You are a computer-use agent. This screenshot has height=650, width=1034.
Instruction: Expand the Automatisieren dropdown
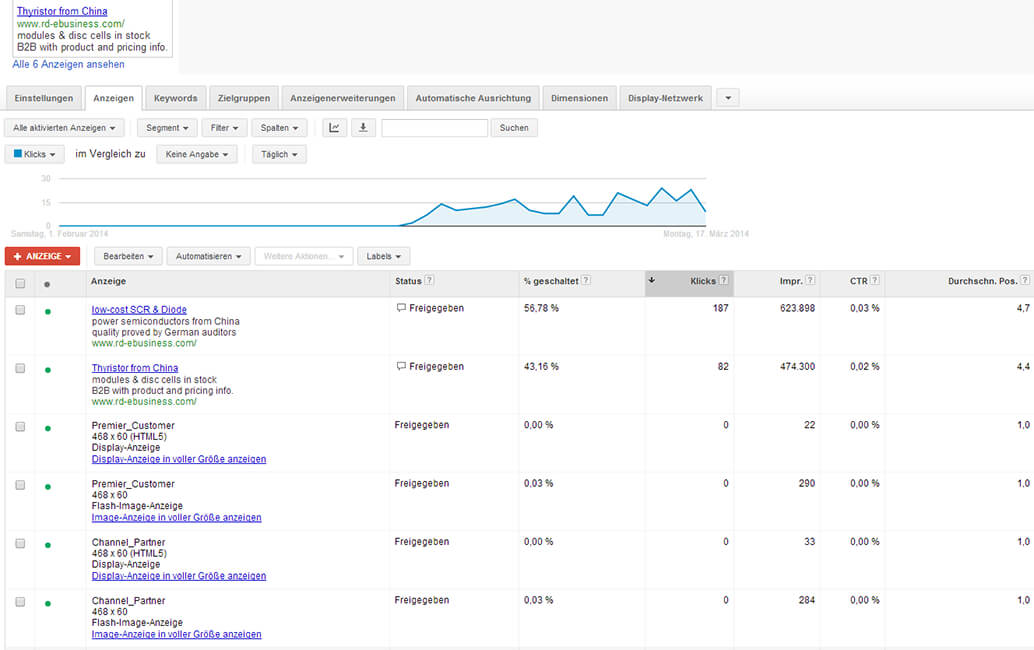pos(208,256)
